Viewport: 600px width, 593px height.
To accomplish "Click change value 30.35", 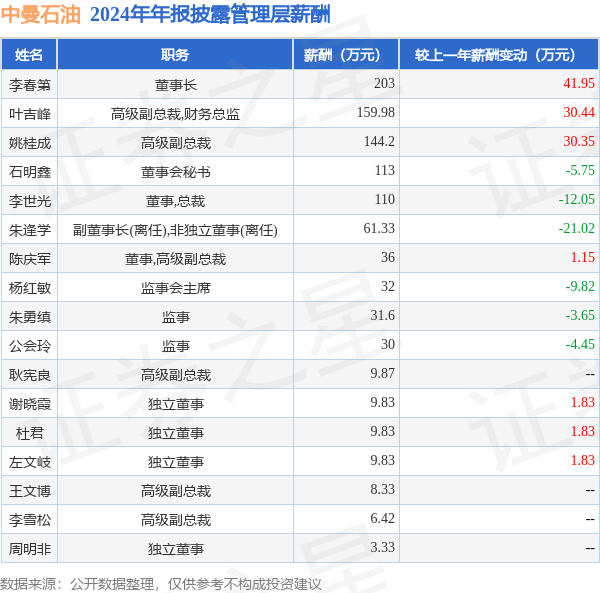I will click(x=579, y=142).
